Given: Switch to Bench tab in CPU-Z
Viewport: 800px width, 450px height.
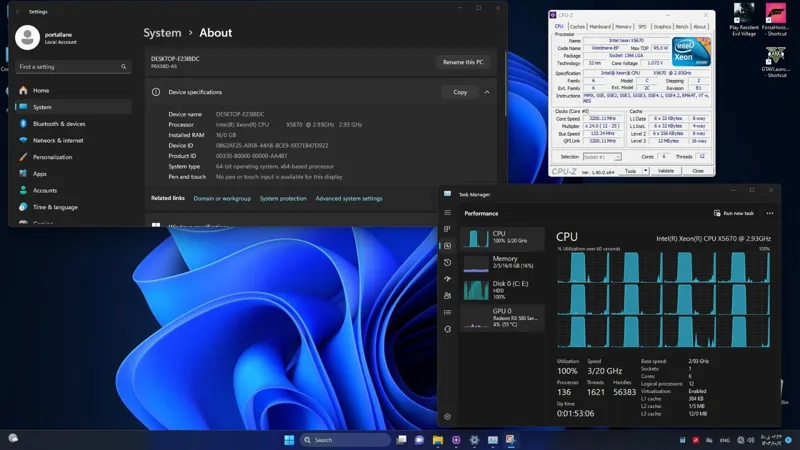Looking at the screenshot, I should 682,27.
